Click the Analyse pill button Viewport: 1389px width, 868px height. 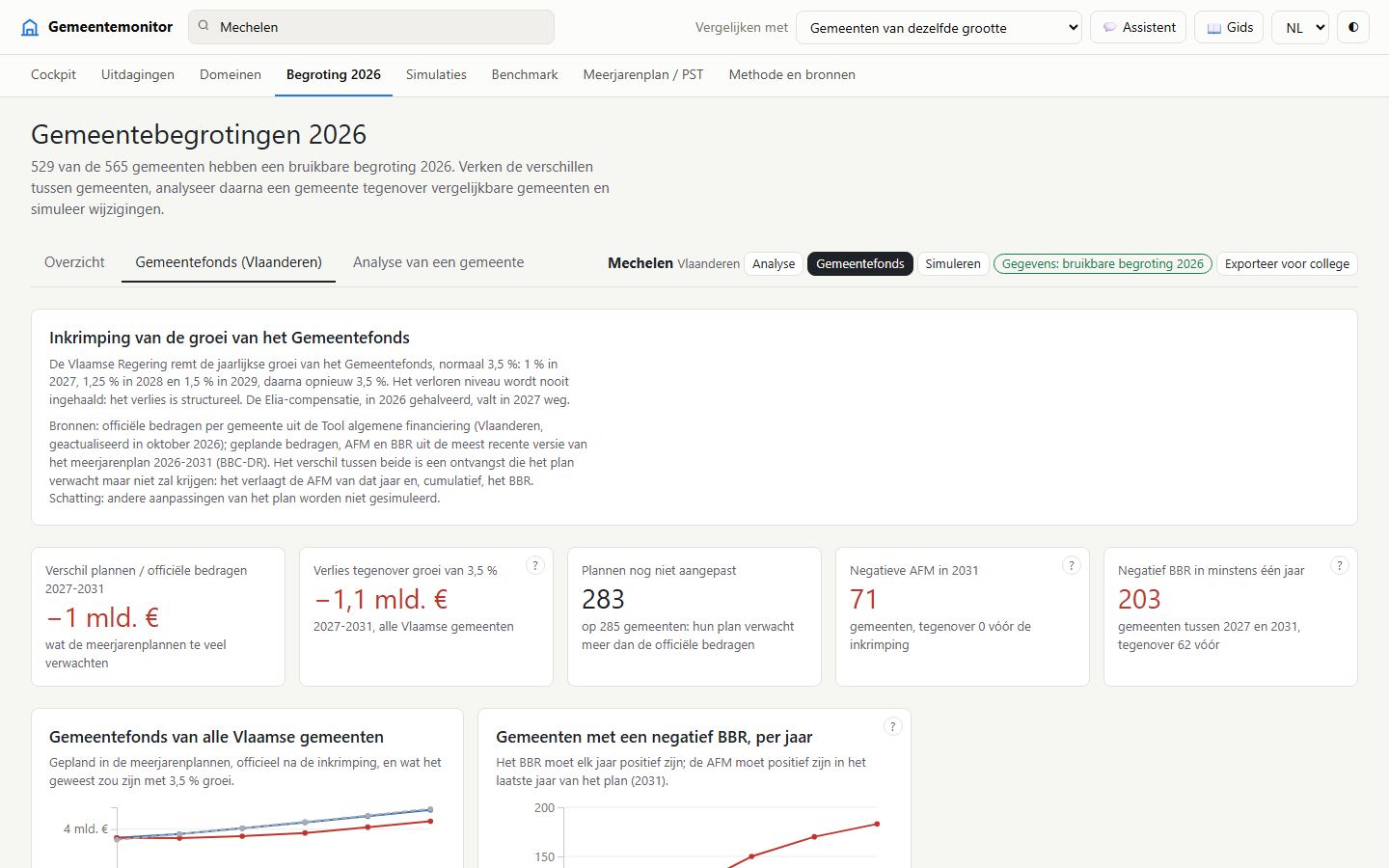[774, 263]
